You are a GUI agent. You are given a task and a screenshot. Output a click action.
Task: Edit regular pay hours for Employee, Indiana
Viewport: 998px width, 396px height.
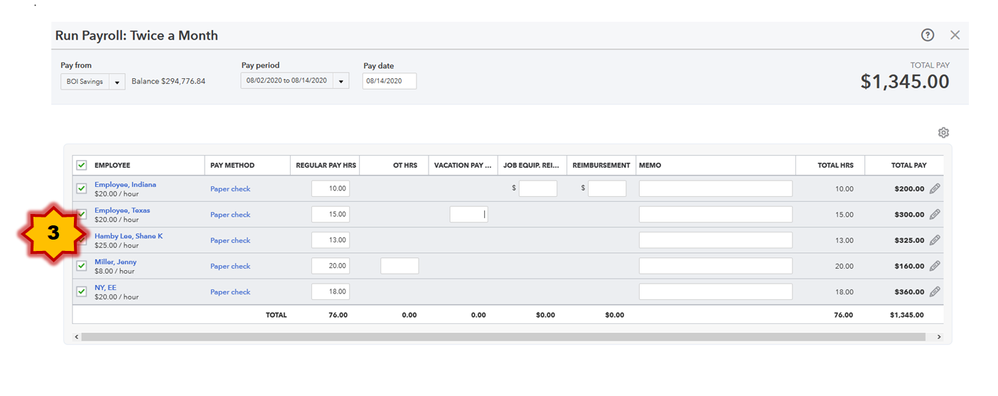(x=330, y=188)
